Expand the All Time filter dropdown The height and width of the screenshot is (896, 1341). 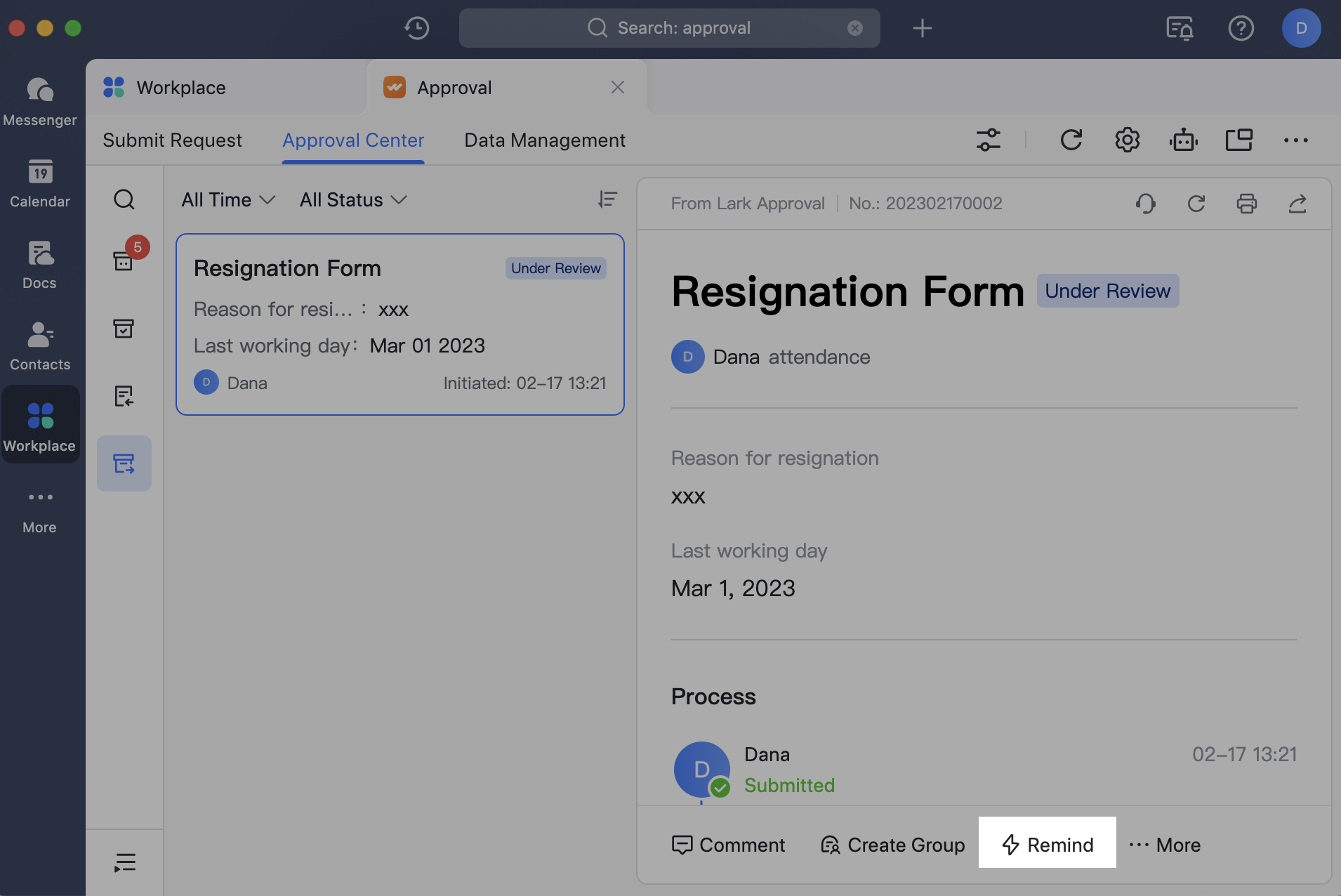pyautogui.click(x=227, y=200)
